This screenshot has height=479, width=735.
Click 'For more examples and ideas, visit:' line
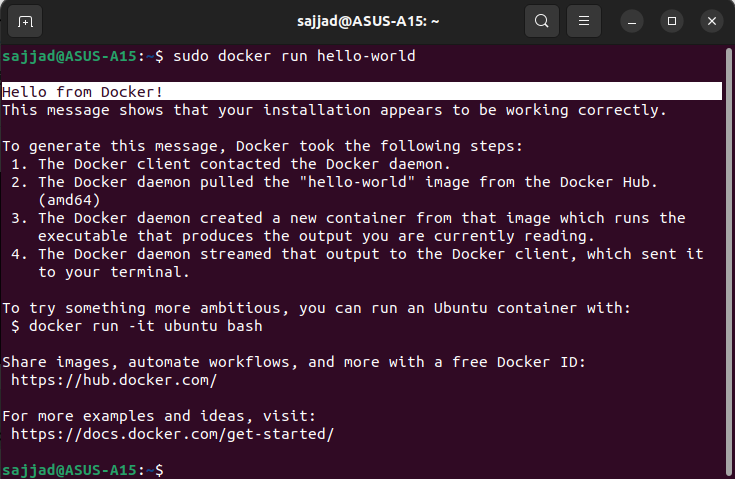pyautogui.click(x=159, y=416)
